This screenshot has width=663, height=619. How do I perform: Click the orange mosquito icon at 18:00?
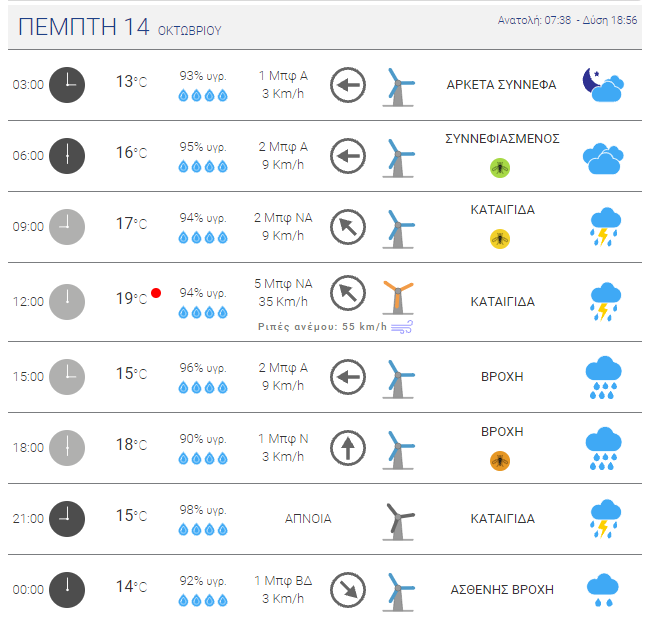tap(500, 460)
